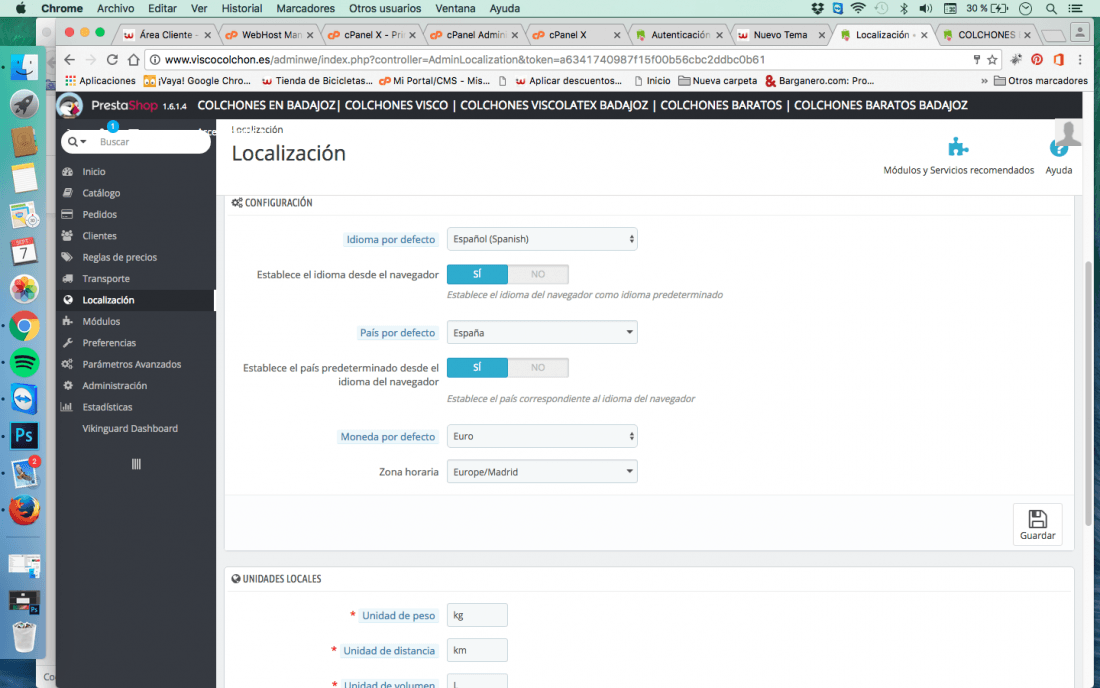1100x688 pixels.
Task: Open the Moneda por defecto dropdown
Action: (542, 436)
